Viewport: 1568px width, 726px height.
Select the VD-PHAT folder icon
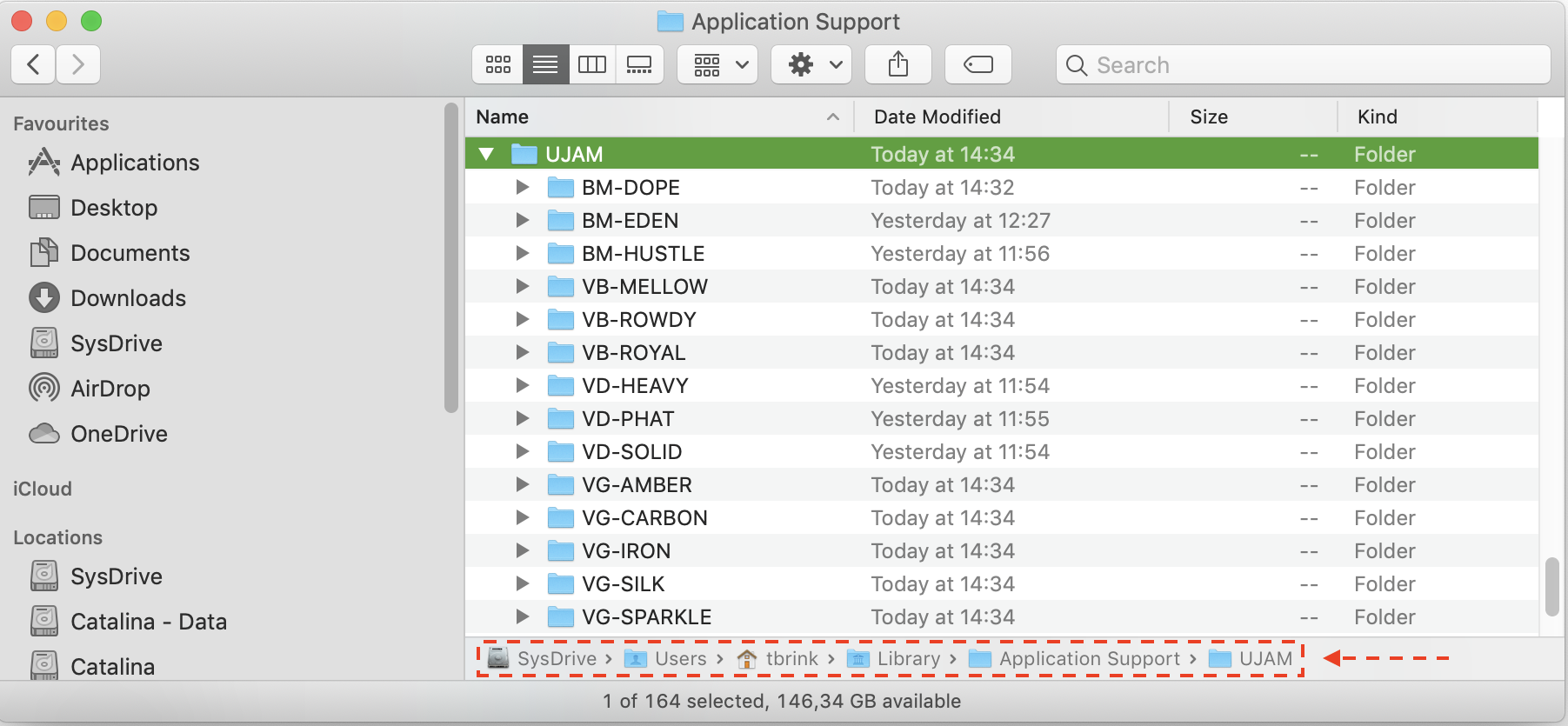561,418
